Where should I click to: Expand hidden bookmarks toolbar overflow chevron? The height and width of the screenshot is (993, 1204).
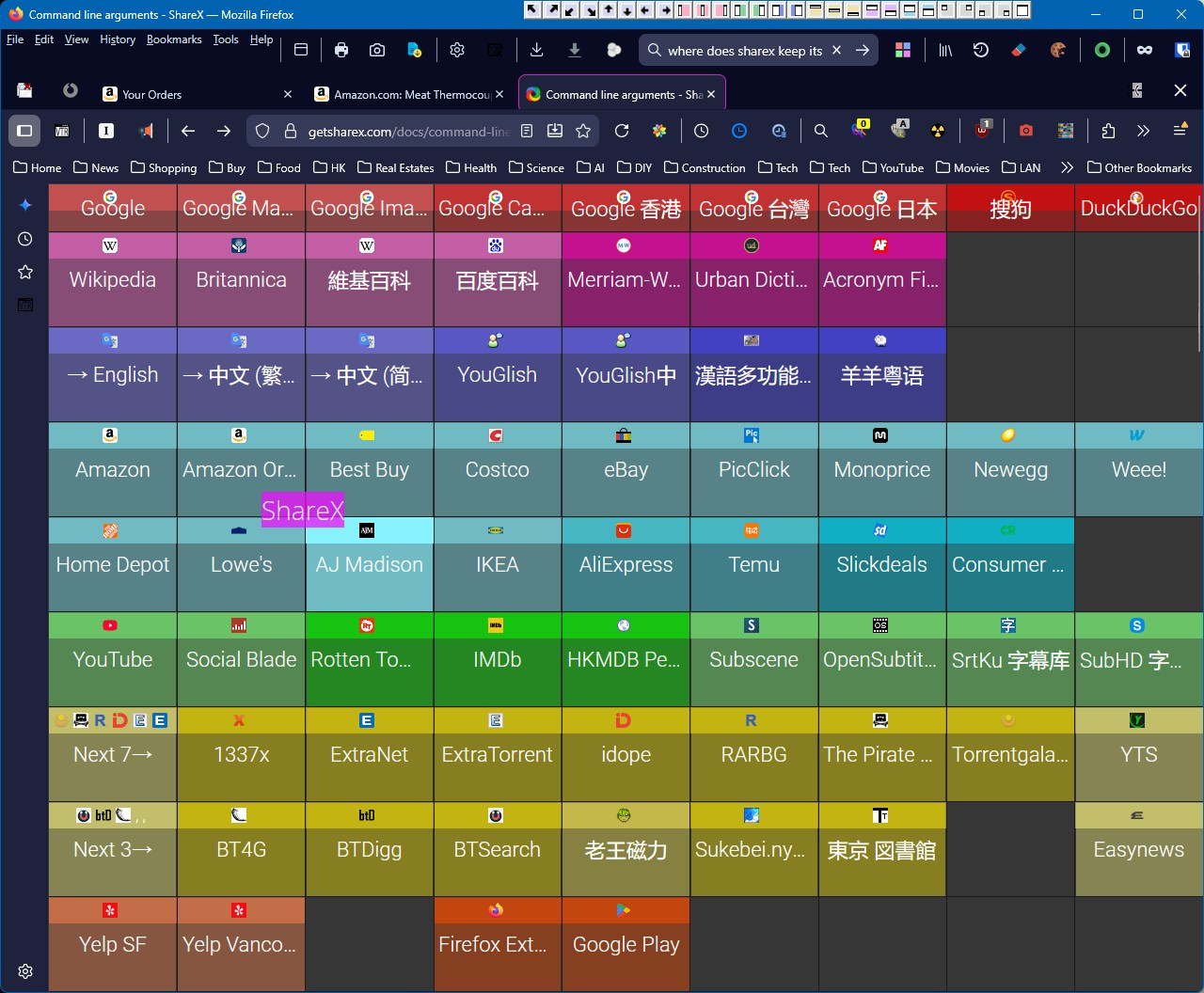tap(1067, 168)
